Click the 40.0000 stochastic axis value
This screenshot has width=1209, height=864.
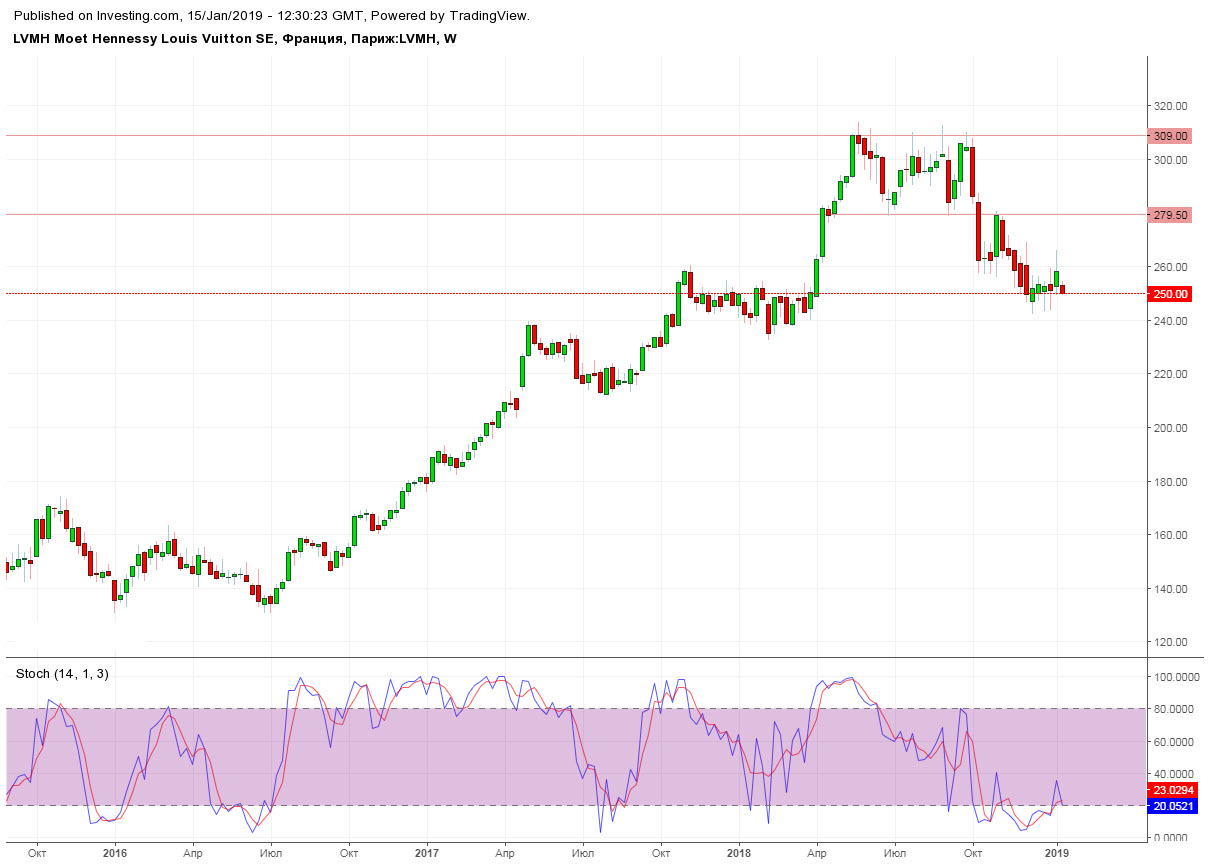pos(1174,773)
